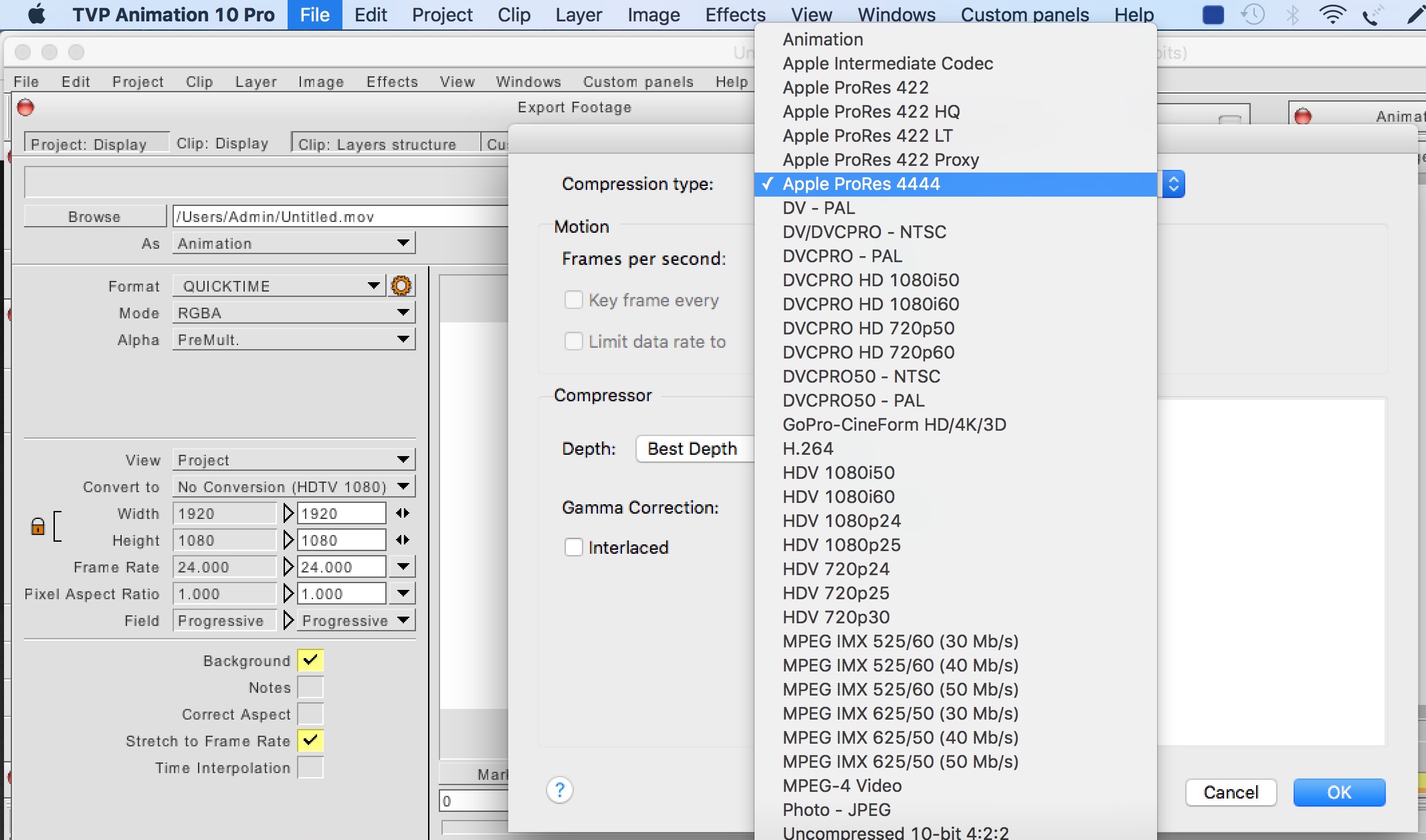
Task: Click the export file path field
Action: pyautogui.click(x=340, y=216)
